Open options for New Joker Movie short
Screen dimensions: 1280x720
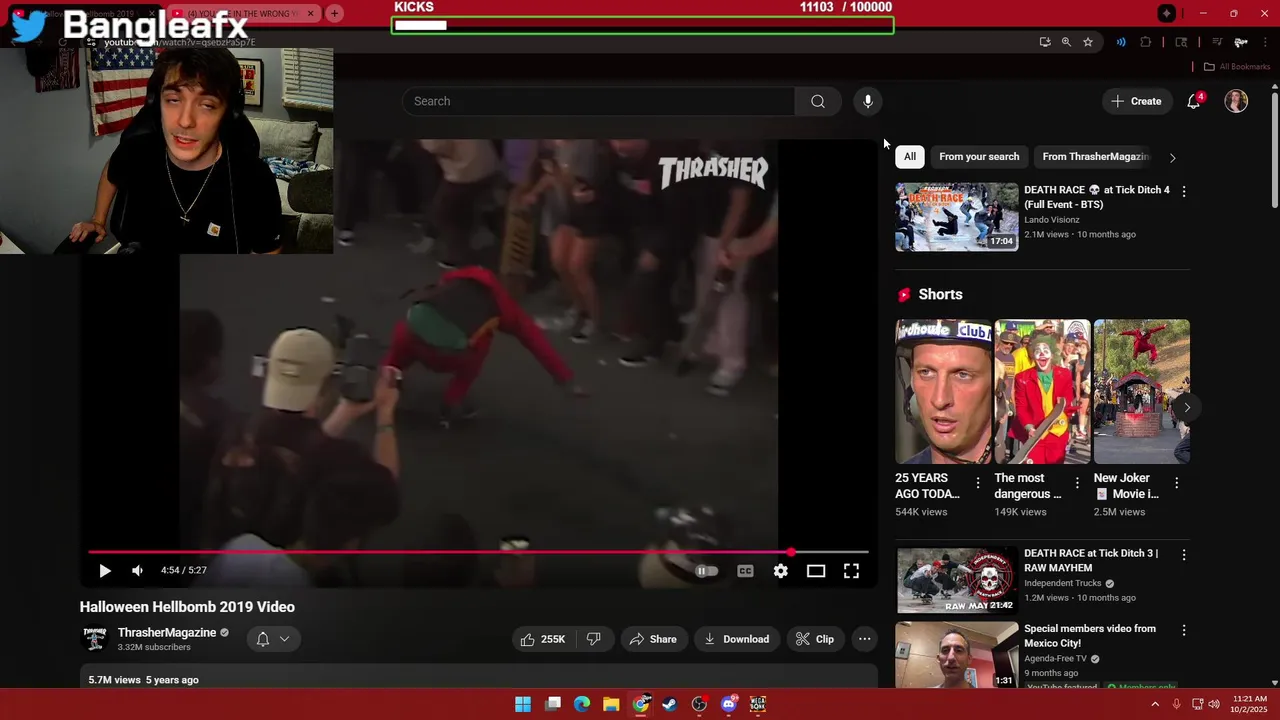coord(1176,483)
